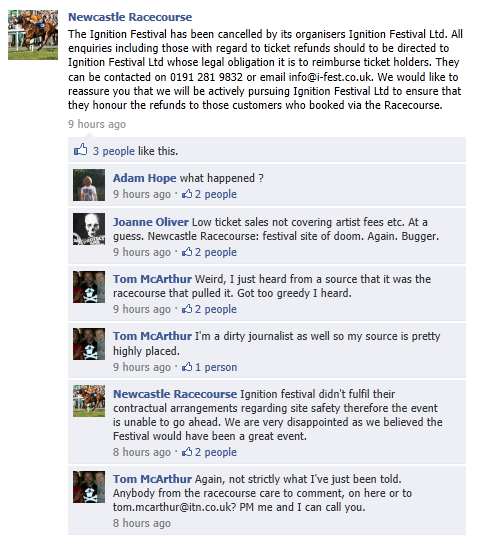This screenshot has height=537, width=488.
Task: Click the like icon under Newcastle Racecourse's reply
Action: click(187, 452)
